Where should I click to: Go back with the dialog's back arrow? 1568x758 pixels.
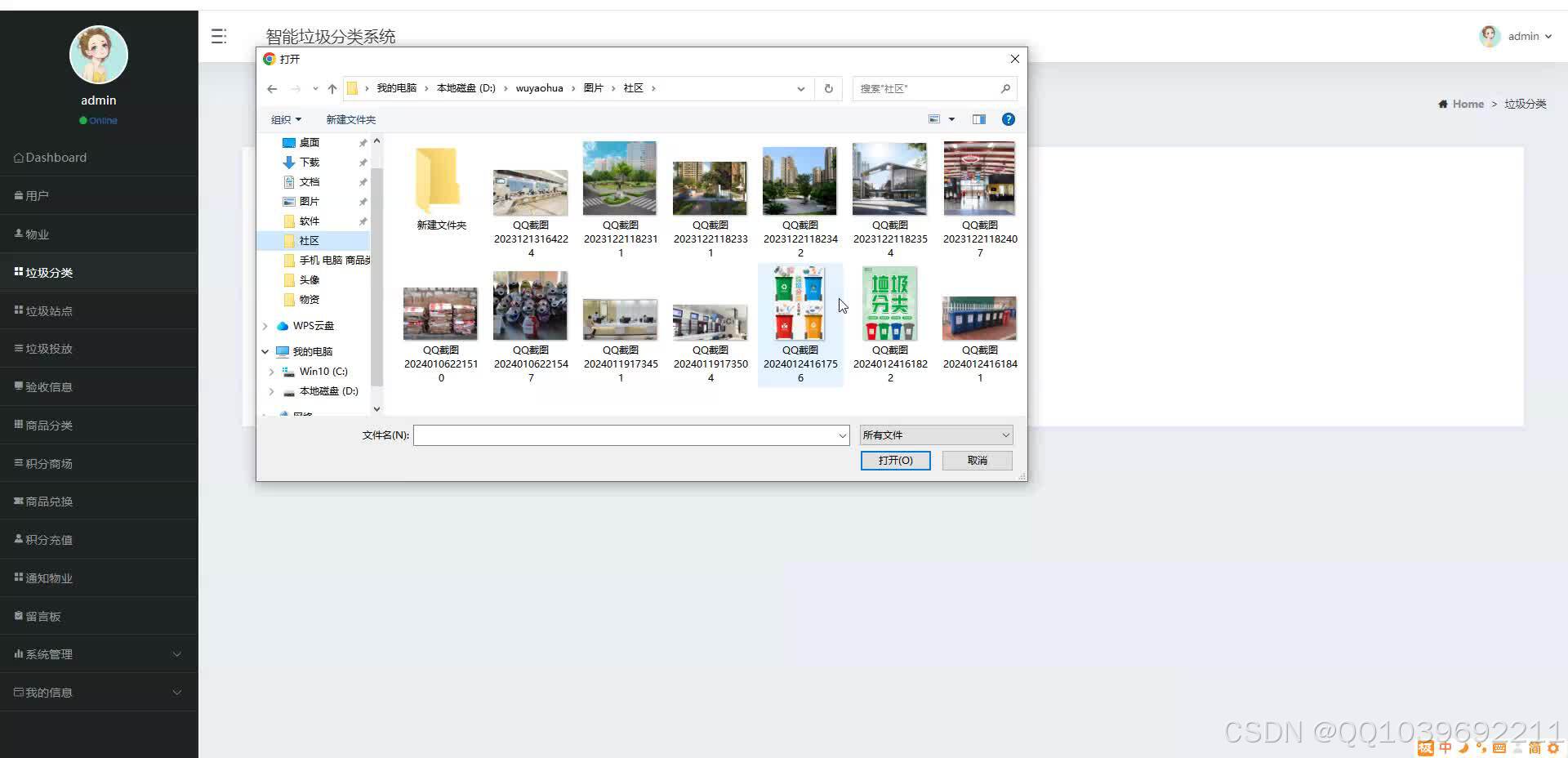272,88
